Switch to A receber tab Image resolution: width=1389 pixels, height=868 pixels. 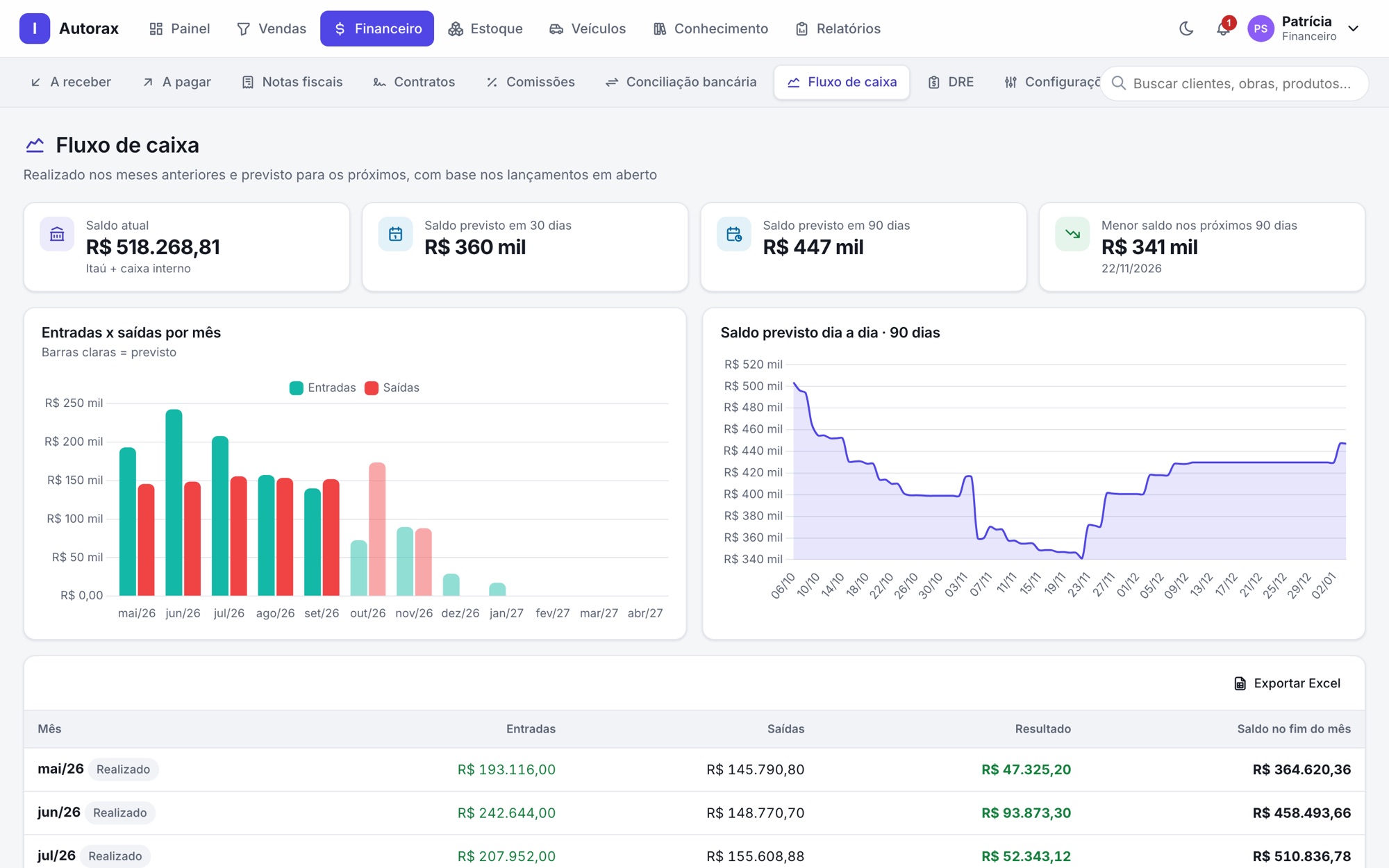coord(71,82)
